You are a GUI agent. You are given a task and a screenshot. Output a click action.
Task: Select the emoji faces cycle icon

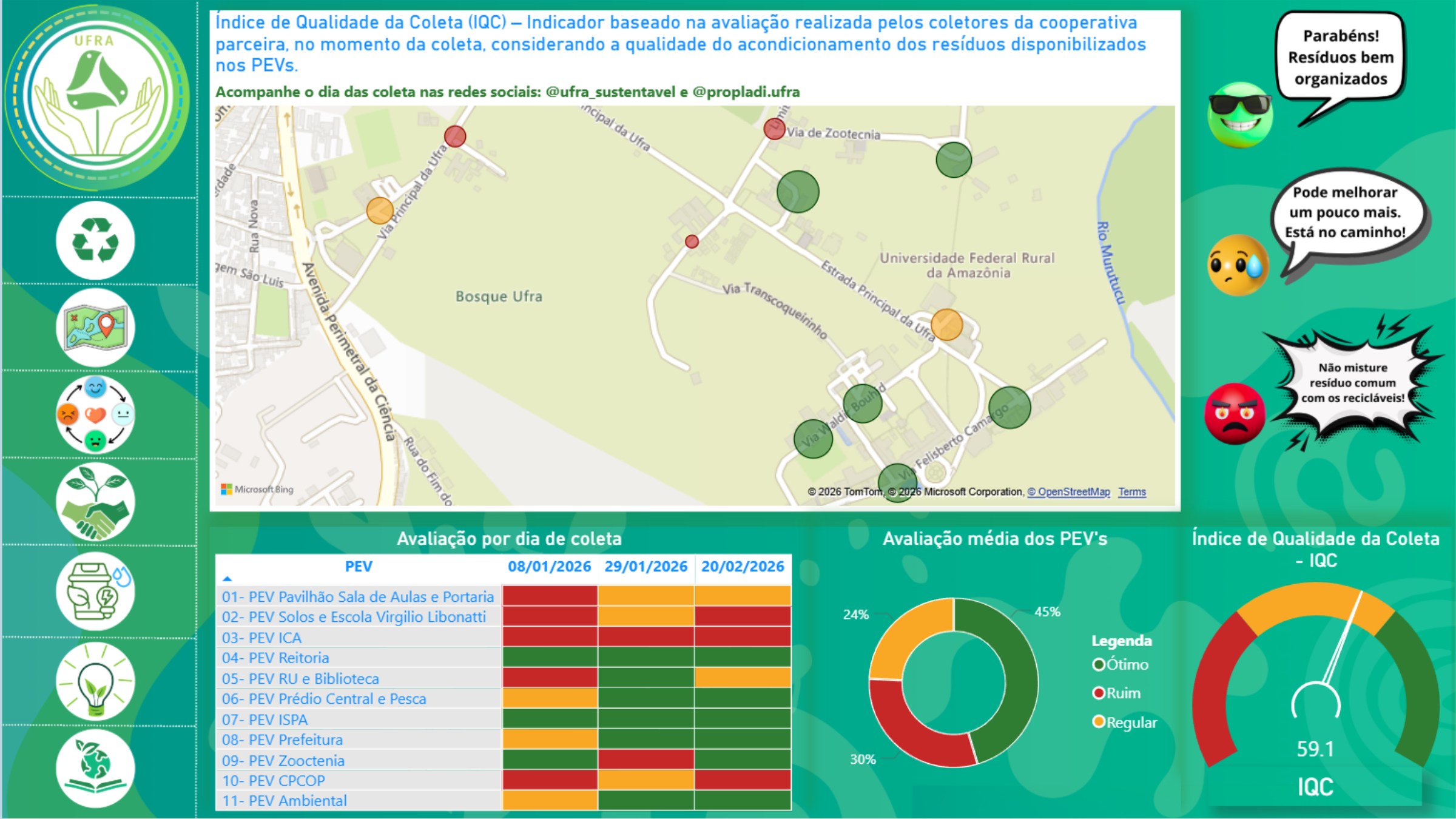[95, 415]
